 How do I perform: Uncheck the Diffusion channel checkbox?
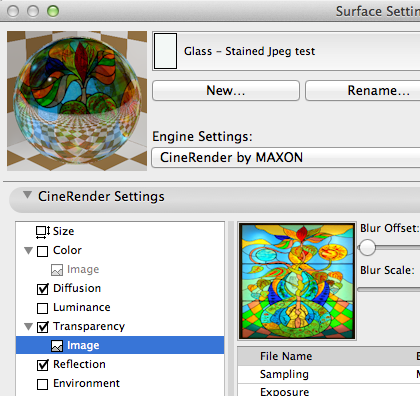coord(43,289)
